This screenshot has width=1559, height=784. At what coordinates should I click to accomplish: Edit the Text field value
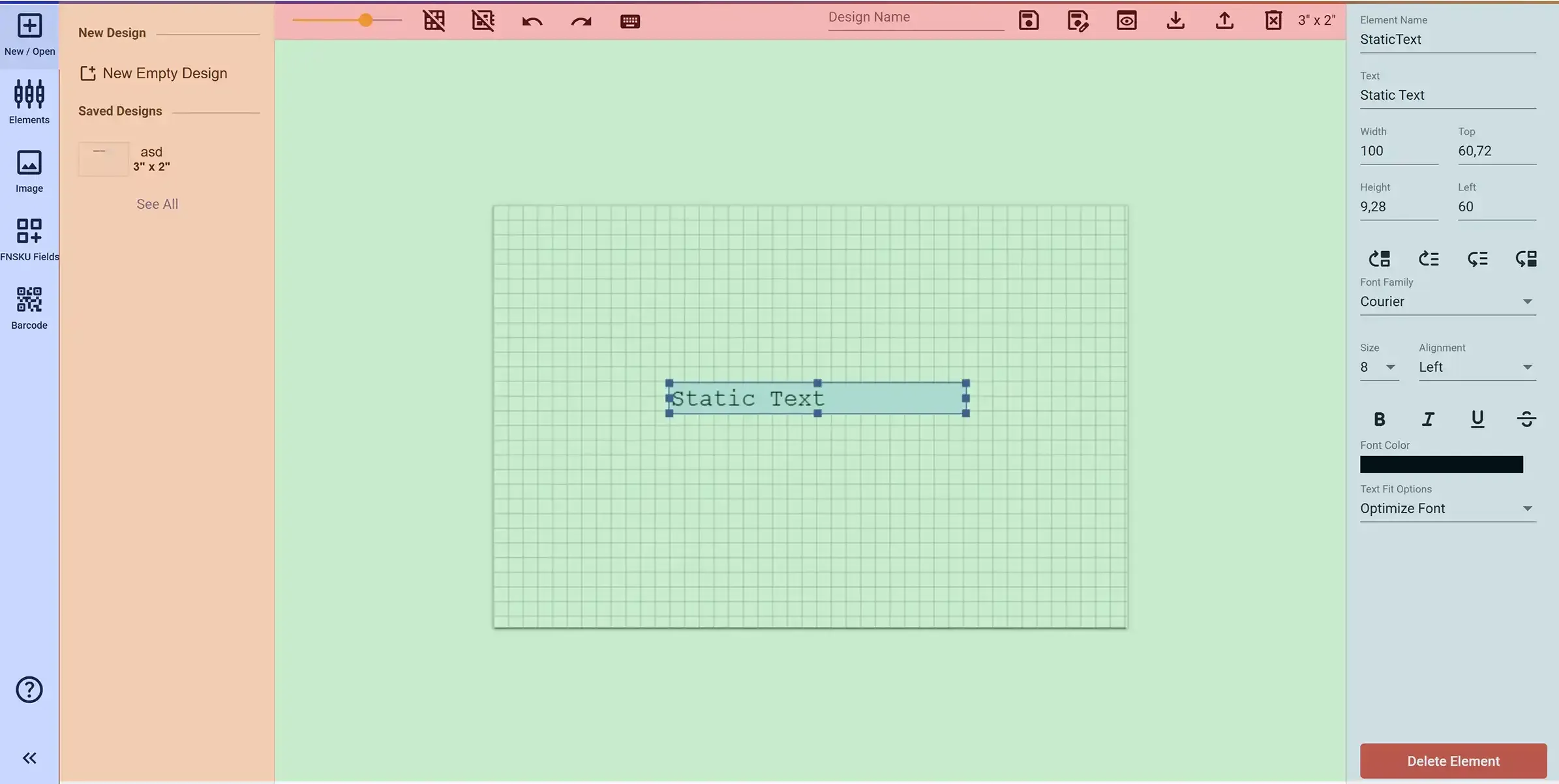click(x=1447, y=95)
